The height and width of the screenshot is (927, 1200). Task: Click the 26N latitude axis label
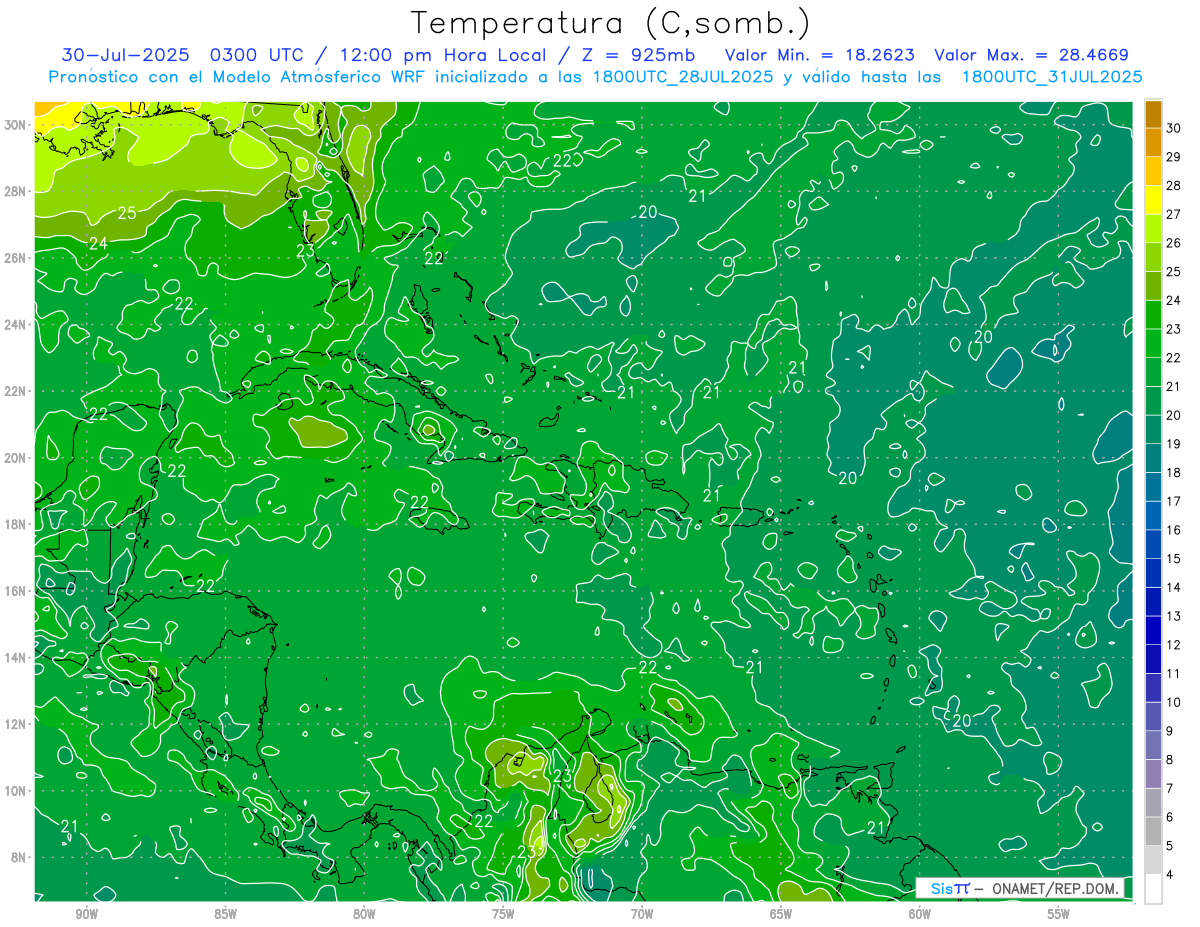[x=15, y=258]
